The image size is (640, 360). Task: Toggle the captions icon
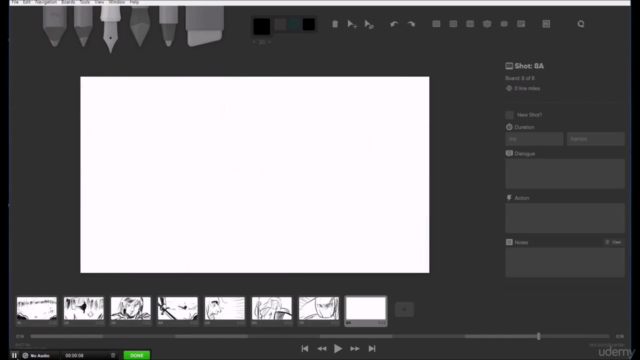coord(521,24)
